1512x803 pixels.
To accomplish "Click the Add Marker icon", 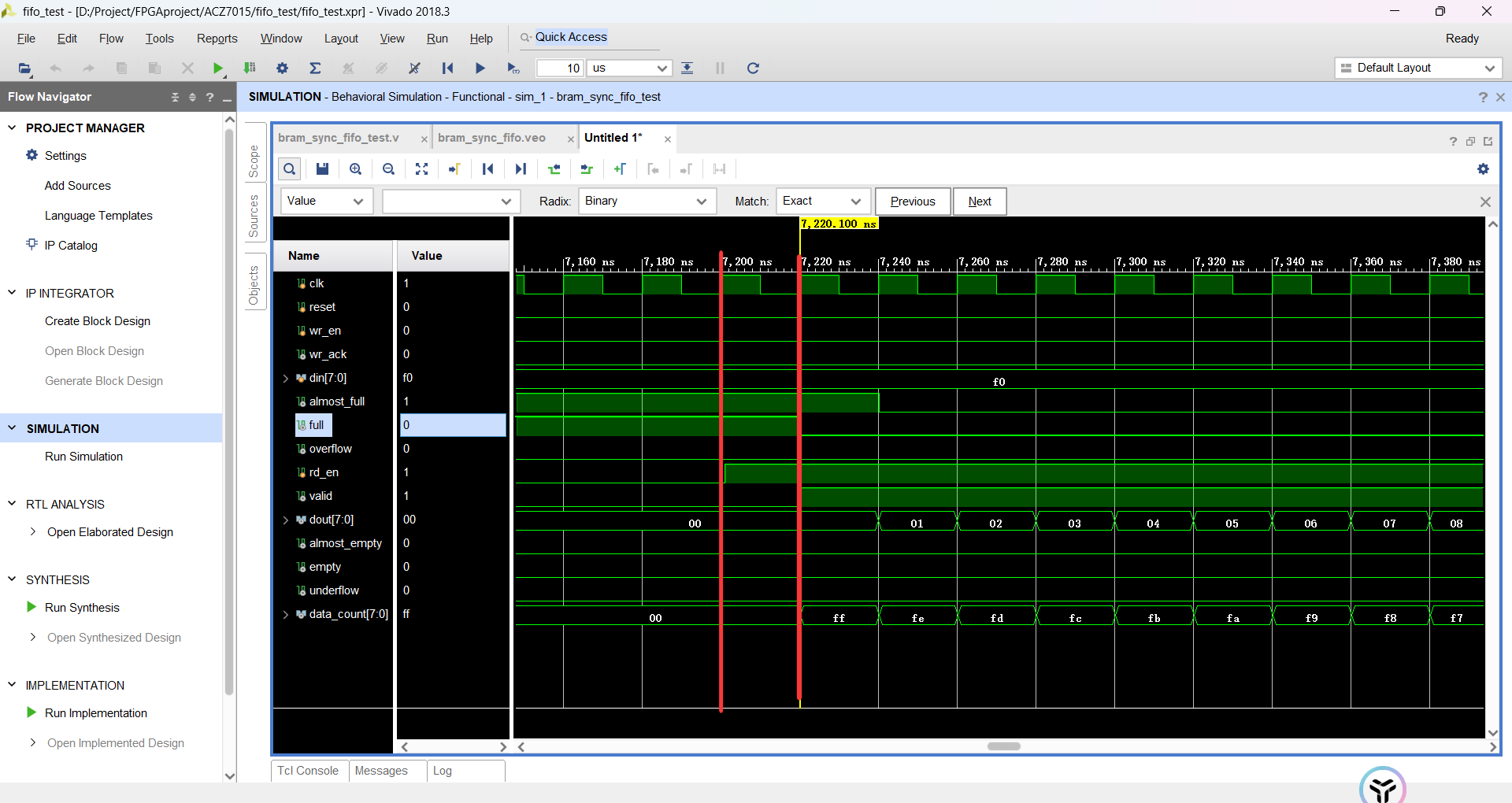I will pos(620,168).
